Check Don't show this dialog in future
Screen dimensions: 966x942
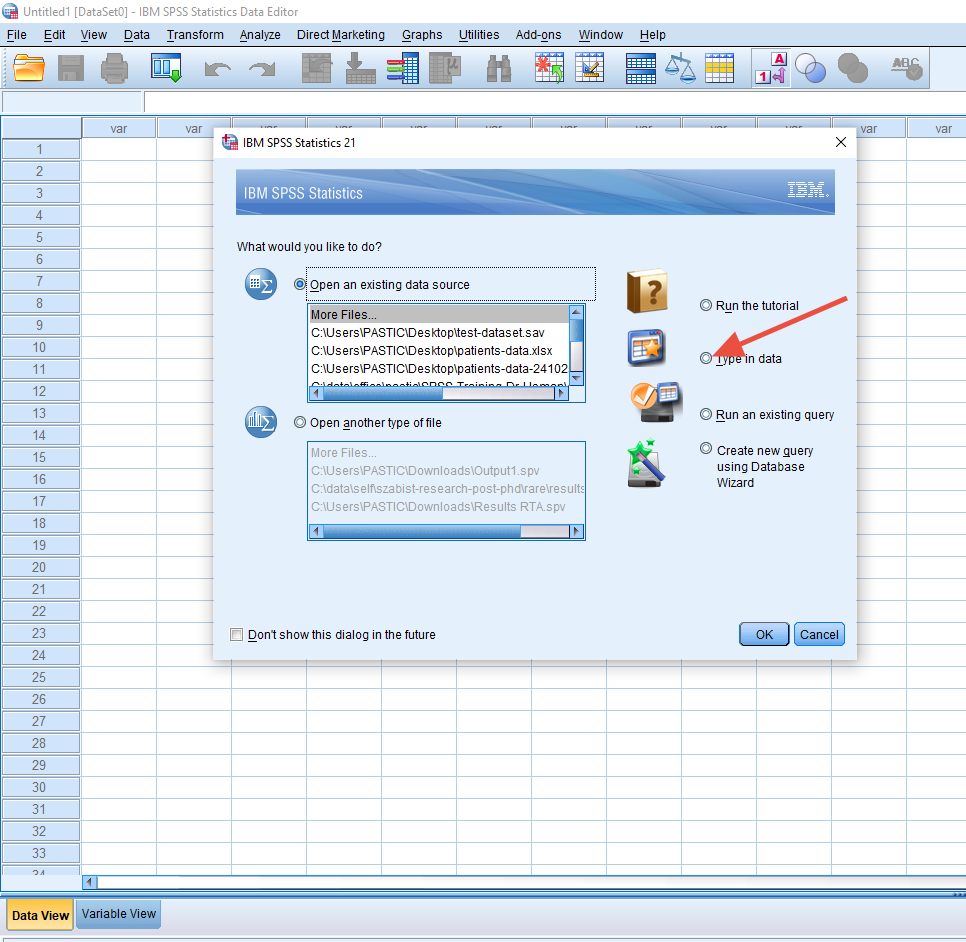pos(237,635)
